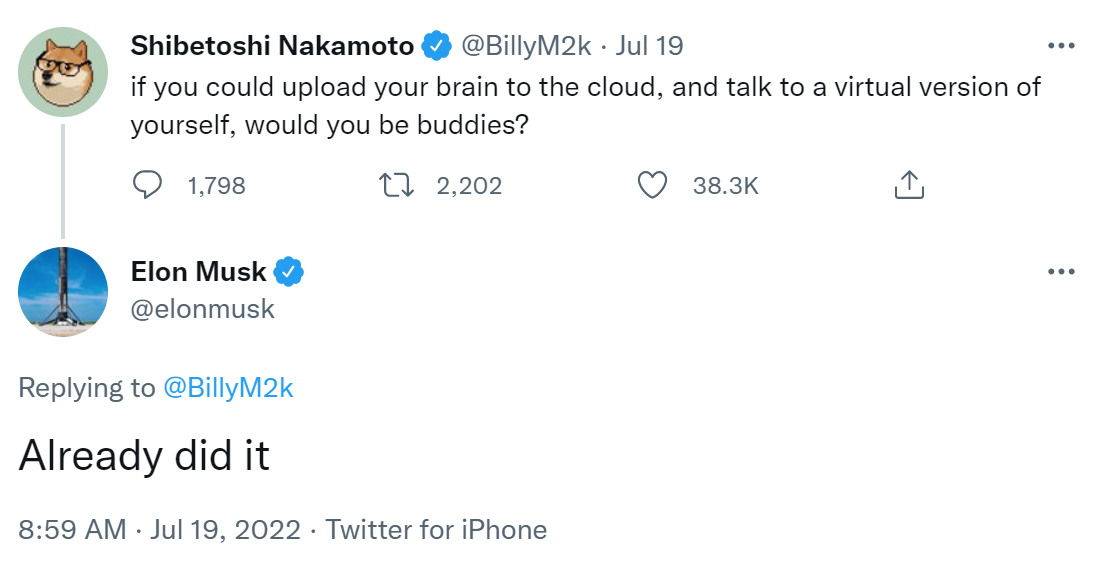Expand more options on Elon Musk's reply

pos(1060,272)
